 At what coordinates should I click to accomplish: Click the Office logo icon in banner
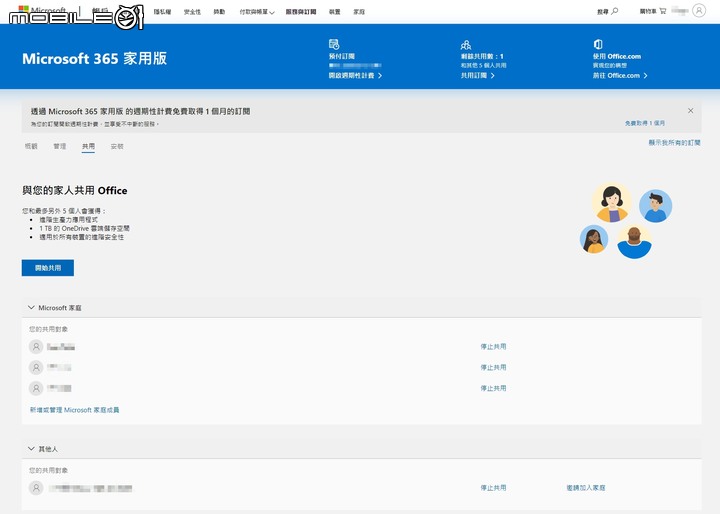coord(598,44)
